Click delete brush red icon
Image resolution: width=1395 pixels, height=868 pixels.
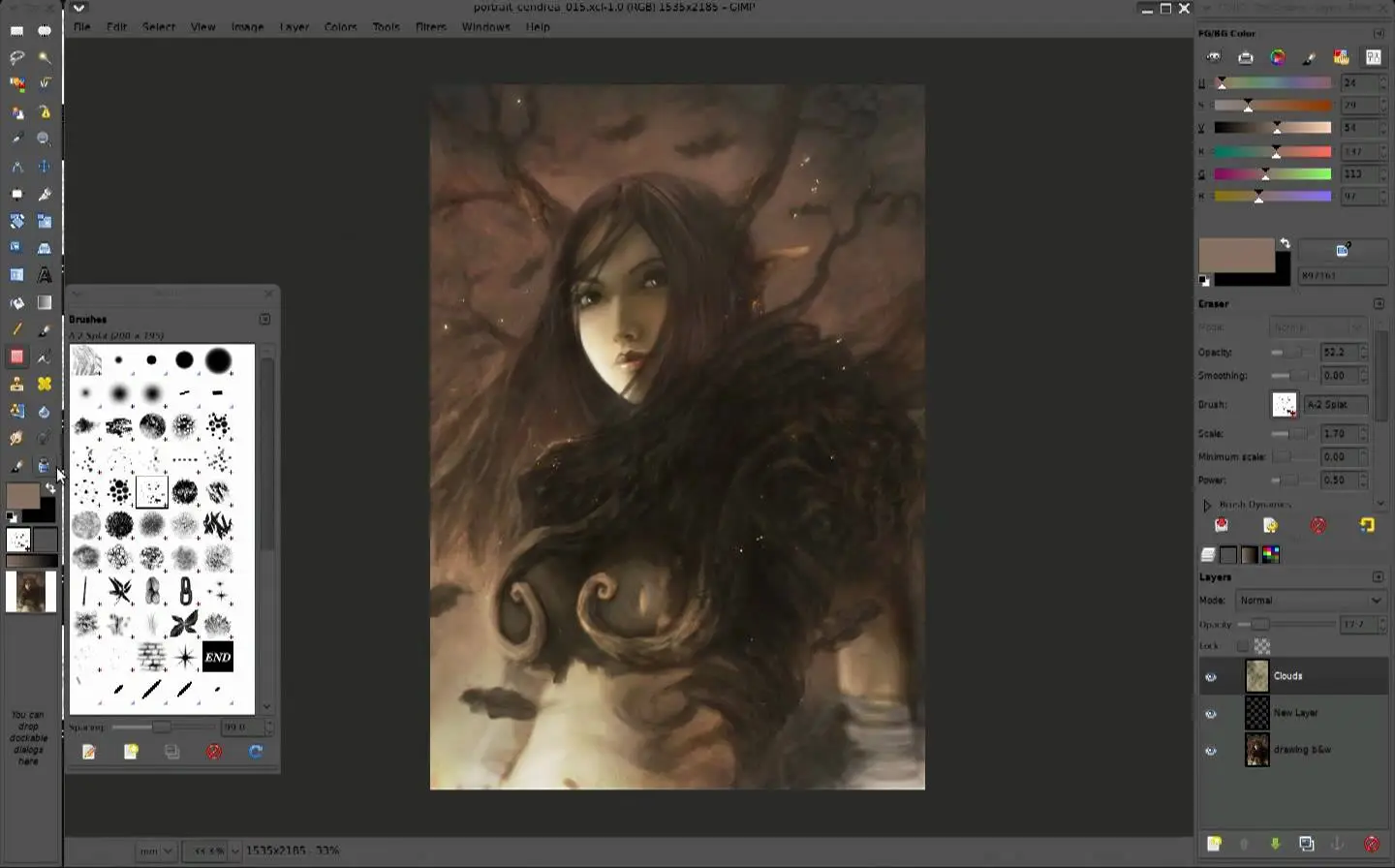(x=214, y=752)
